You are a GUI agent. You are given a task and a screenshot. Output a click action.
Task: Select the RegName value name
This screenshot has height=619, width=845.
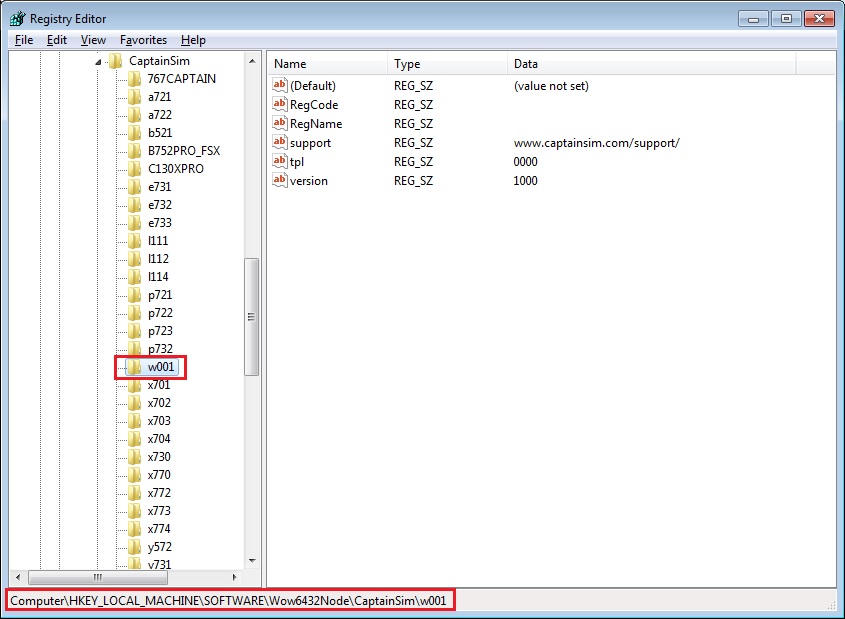tap(316, 124)
